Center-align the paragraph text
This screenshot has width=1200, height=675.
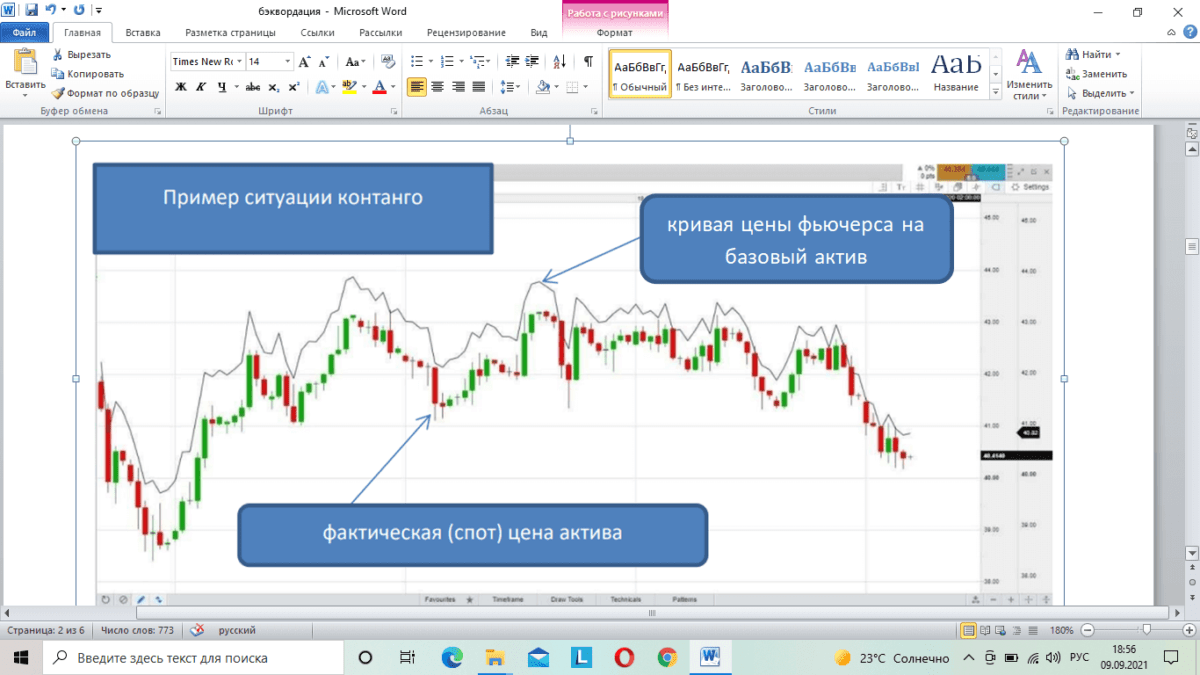437,87
